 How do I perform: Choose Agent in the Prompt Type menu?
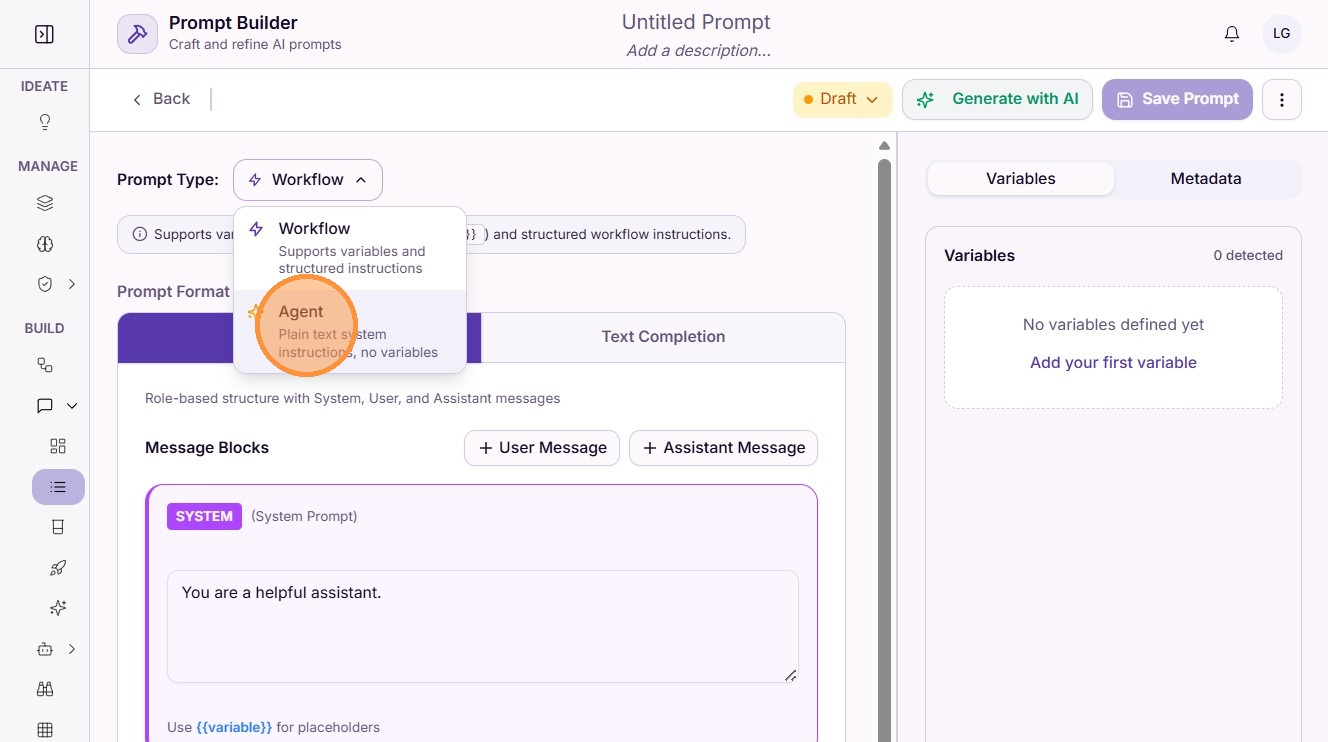pos(350,331)
